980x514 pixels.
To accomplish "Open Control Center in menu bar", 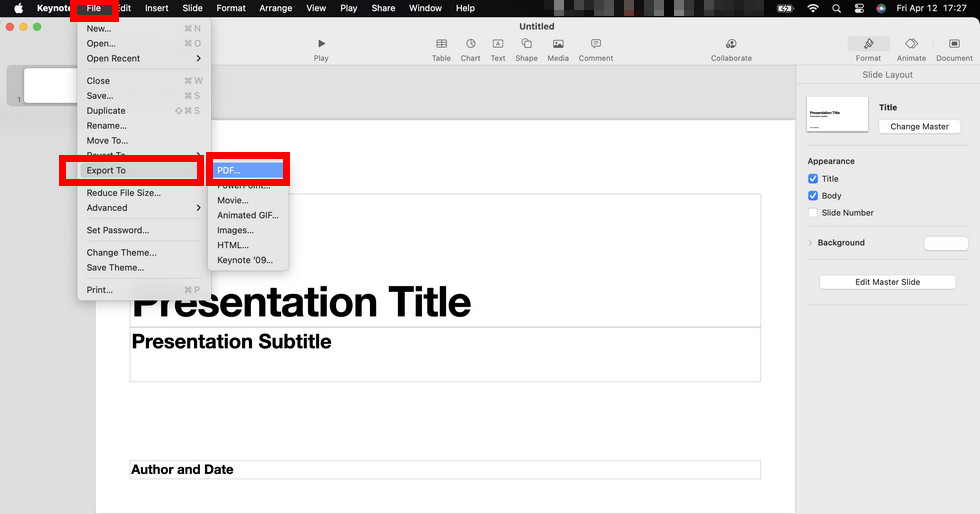I will [x=859, y=8].
